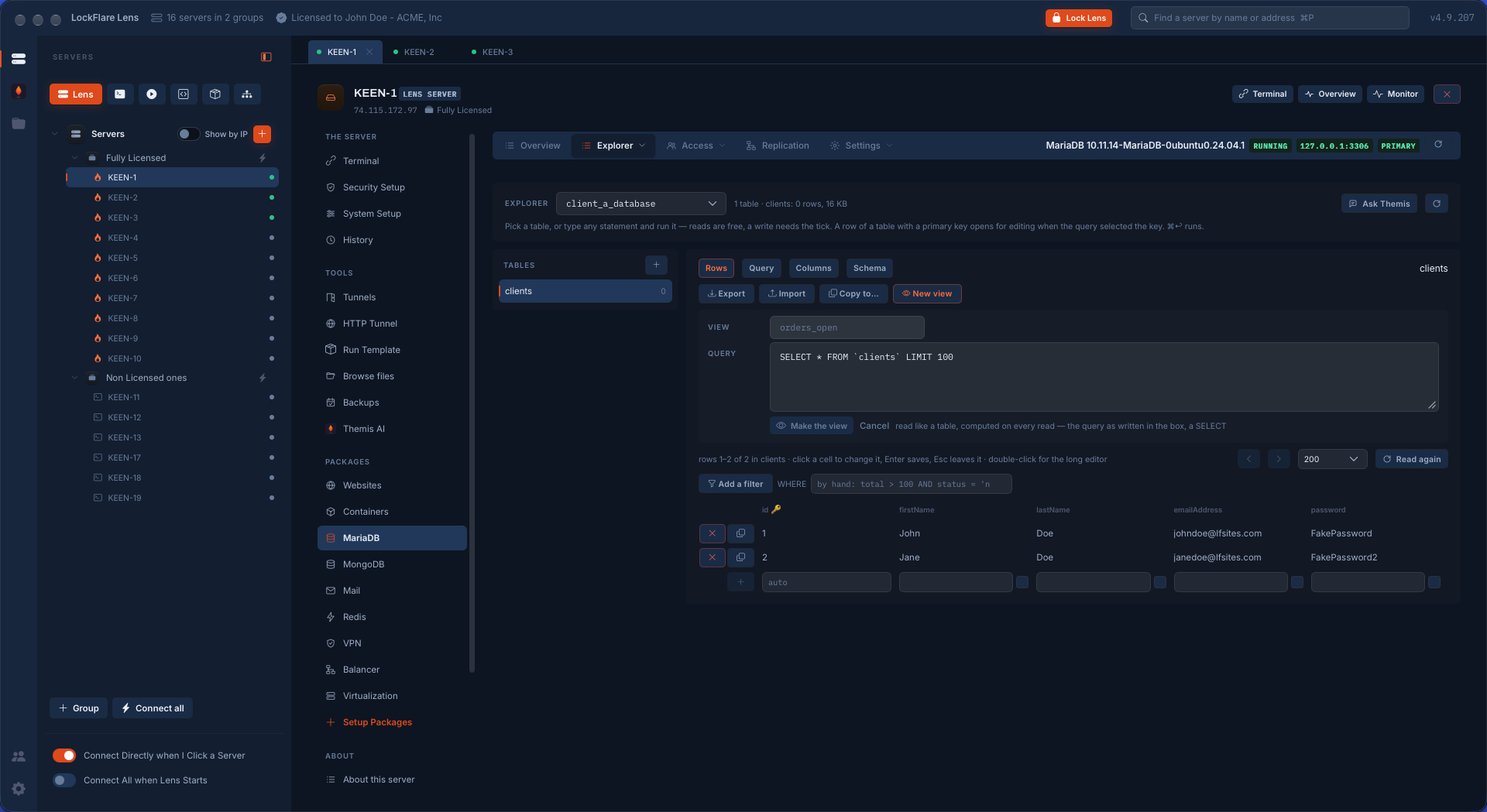Image resolution: width=1487 pixels, height=812 pixels.
Task: Focus the Find a server search field
Action: coord(1269,18)
